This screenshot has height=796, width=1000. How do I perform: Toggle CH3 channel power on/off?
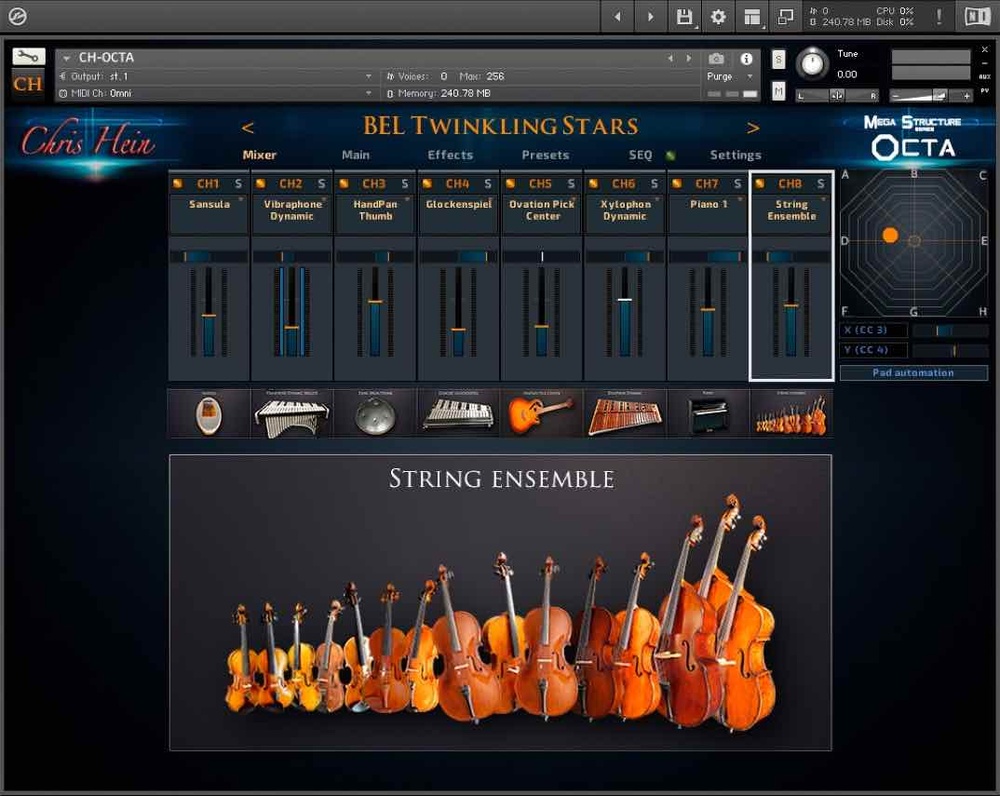pyautogui.click(x=344, y=184)
